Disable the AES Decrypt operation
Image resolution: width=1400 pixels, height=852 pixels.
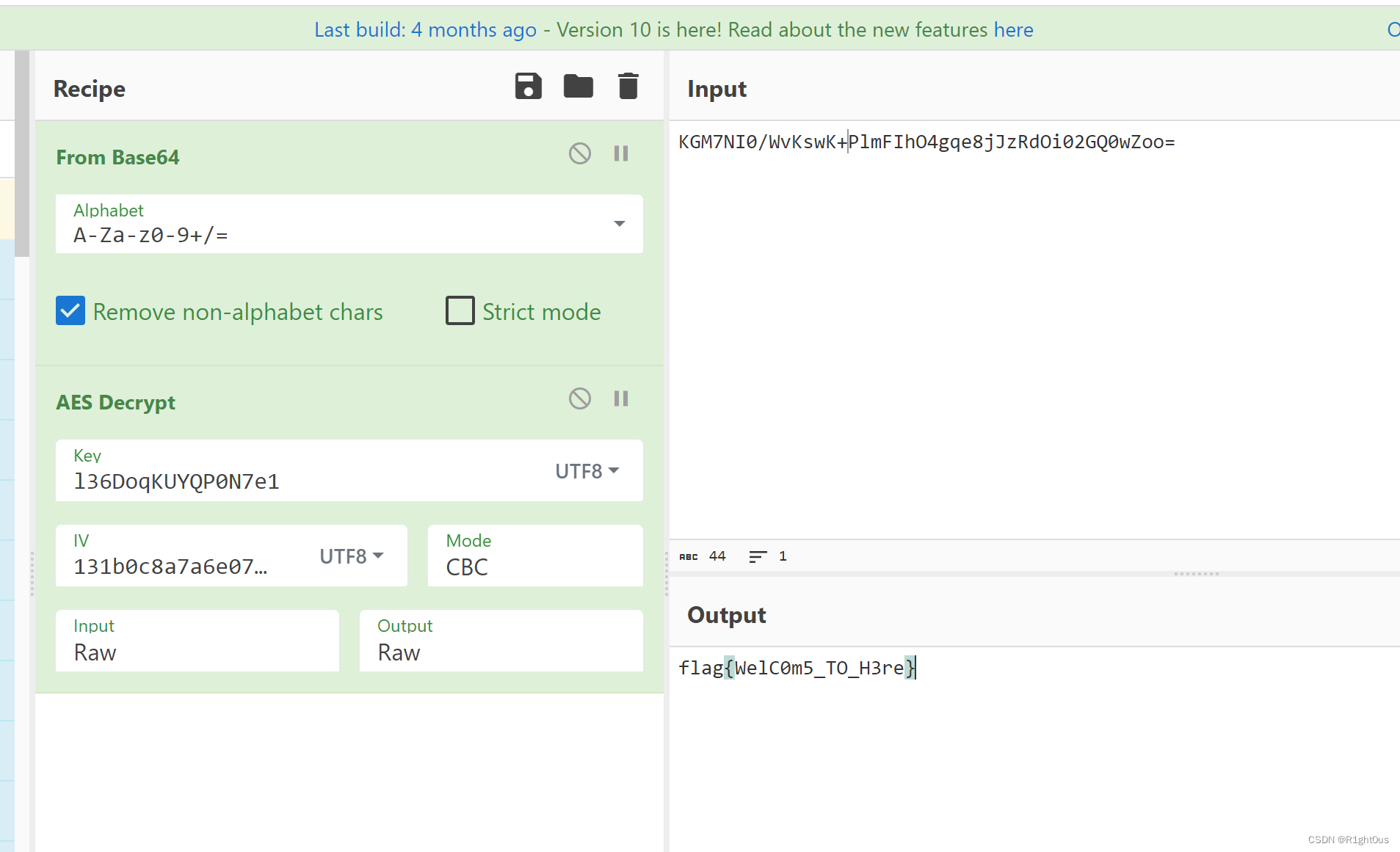580,398
